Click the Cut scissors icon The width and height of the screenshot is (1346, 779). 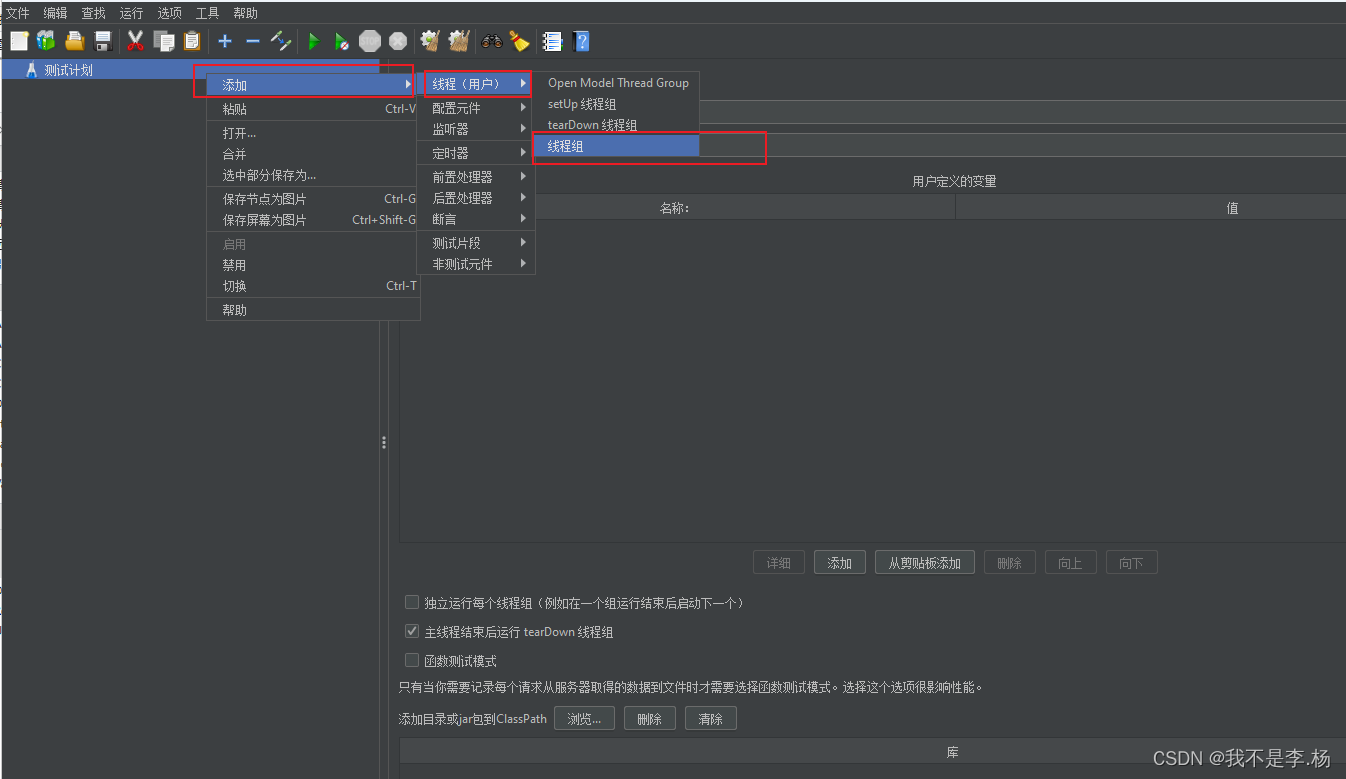[136, 41]
